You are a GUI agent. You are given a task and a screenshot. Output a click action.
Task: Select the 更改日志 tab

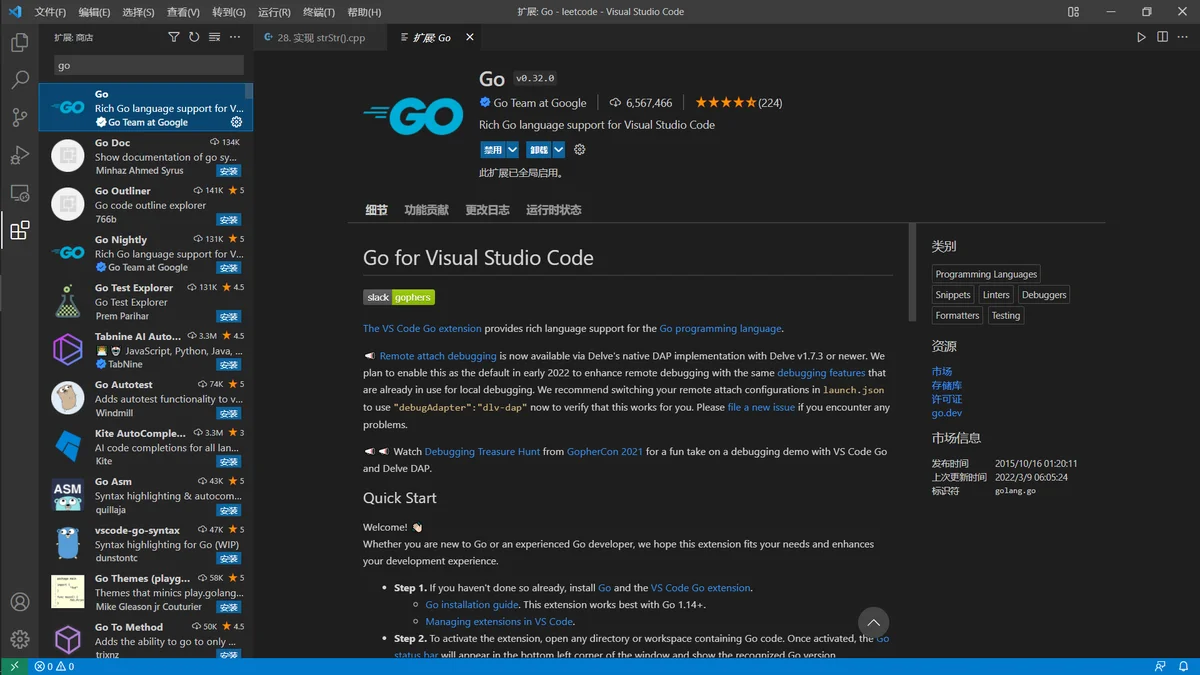coord(487,210)
